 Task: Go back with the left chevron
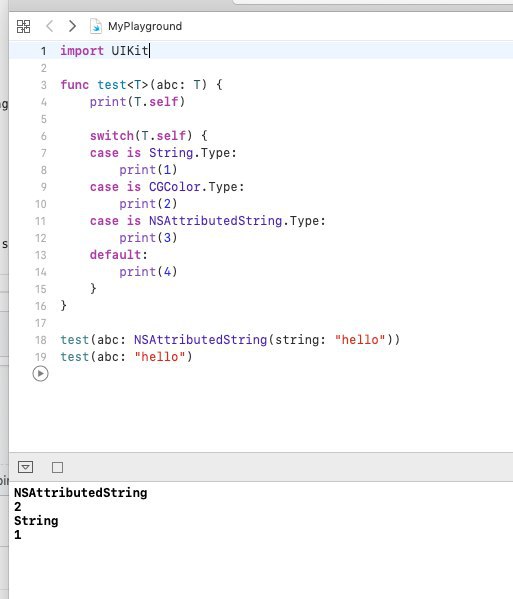point(49,26)
